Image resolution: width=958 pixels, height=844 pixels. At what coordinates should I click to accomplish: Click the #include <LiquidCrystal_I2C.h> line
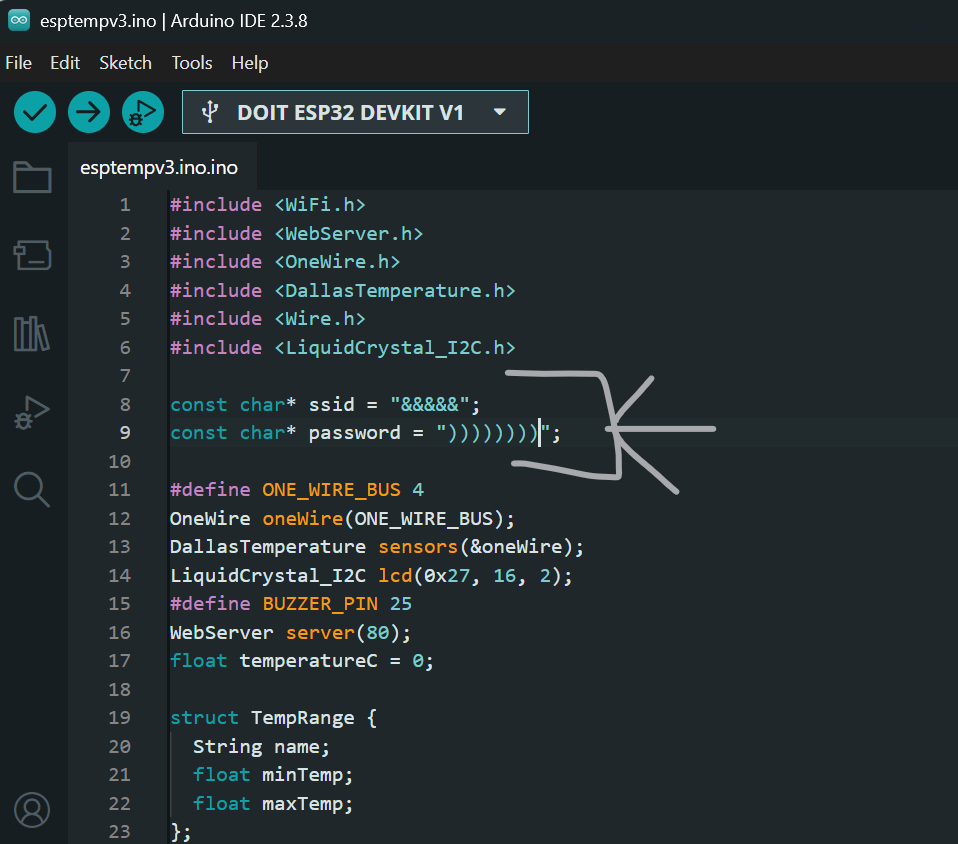342,348
